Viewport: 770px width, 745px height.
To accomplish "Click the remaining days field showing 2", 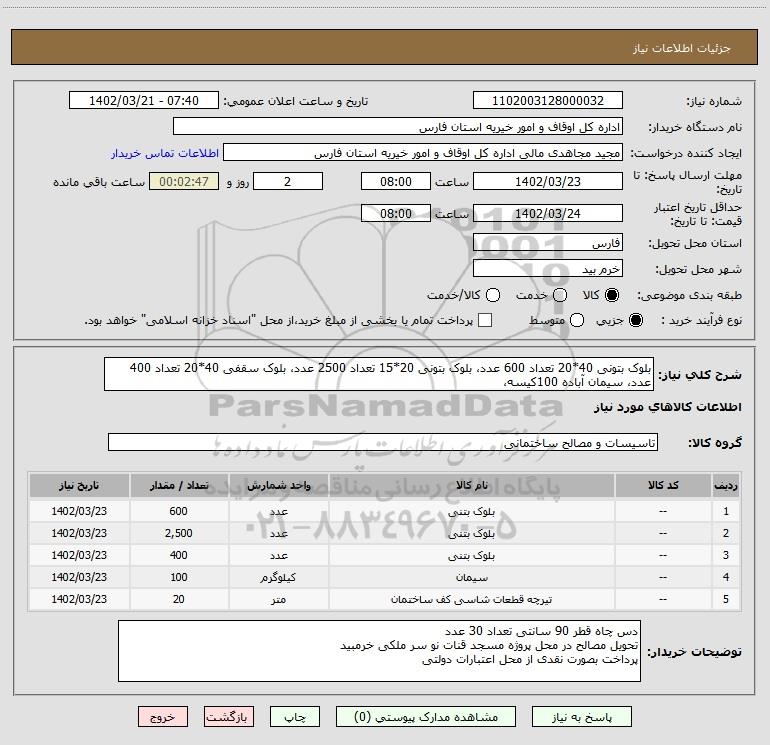I will coord(288,181).
